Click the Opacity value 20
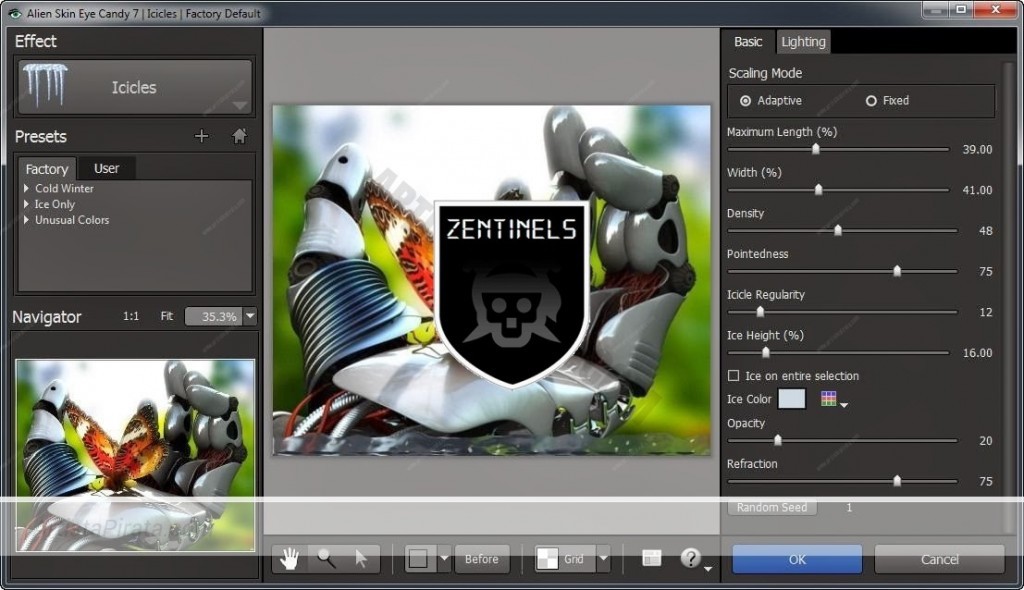The image size is (1024, 590). pyautogui.click(x=985, y=440)
